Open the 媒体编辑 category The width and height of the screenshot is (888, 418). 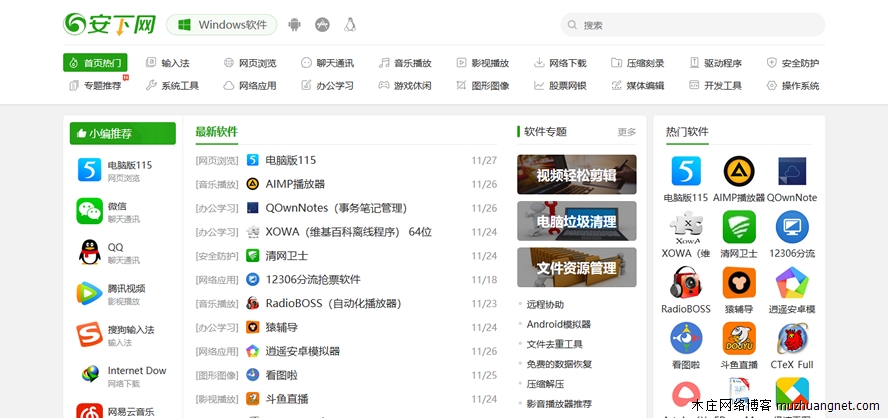click(638, 86)
